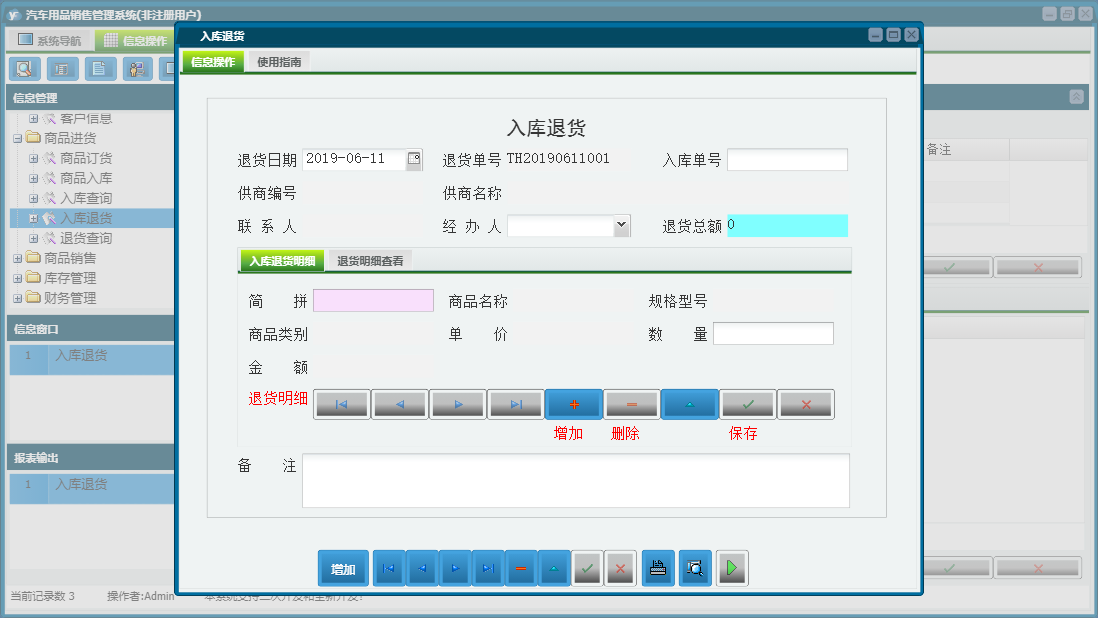Click the plus 增加 detail row button
Image resolution: width=1098 pixels, height=618 pixels.
tap(574, 405)
